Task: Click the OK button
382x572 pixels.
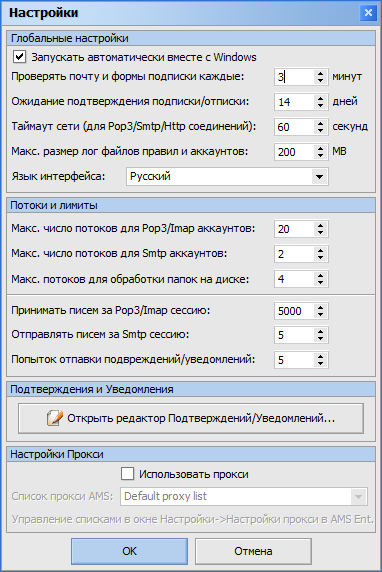Action: 130,551
